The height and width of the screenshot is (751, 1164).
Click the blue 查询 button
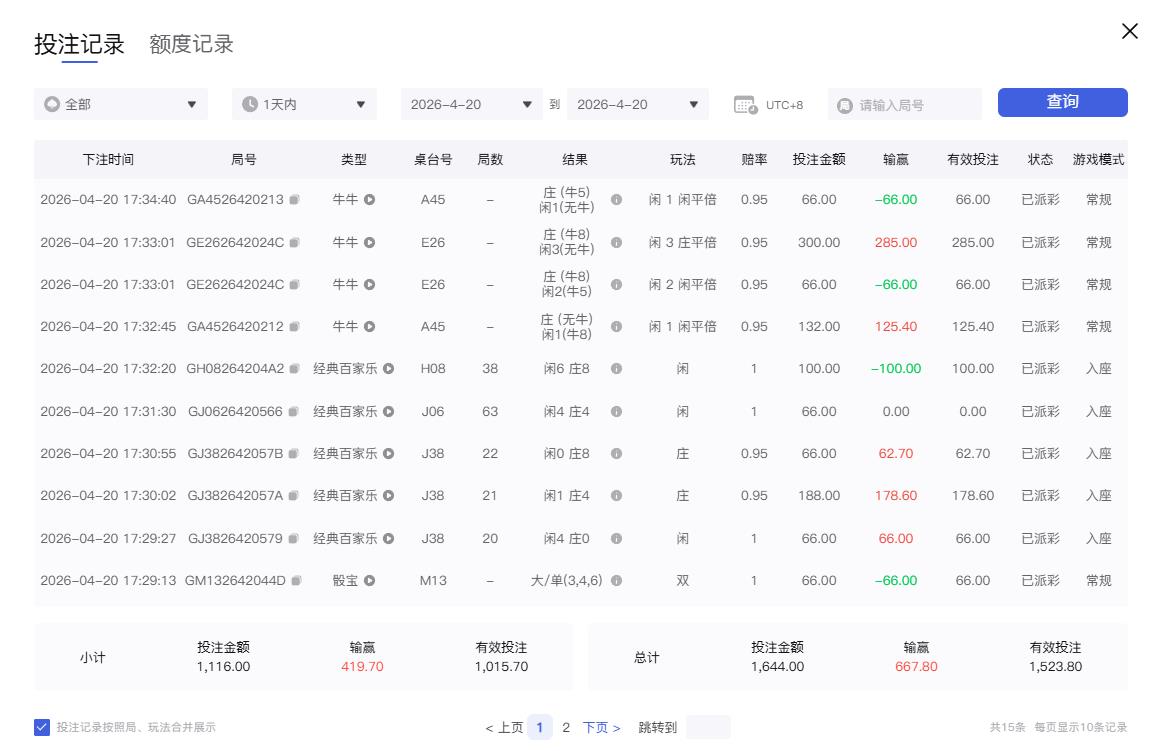pyautogui.click(x=1062, y=102)
